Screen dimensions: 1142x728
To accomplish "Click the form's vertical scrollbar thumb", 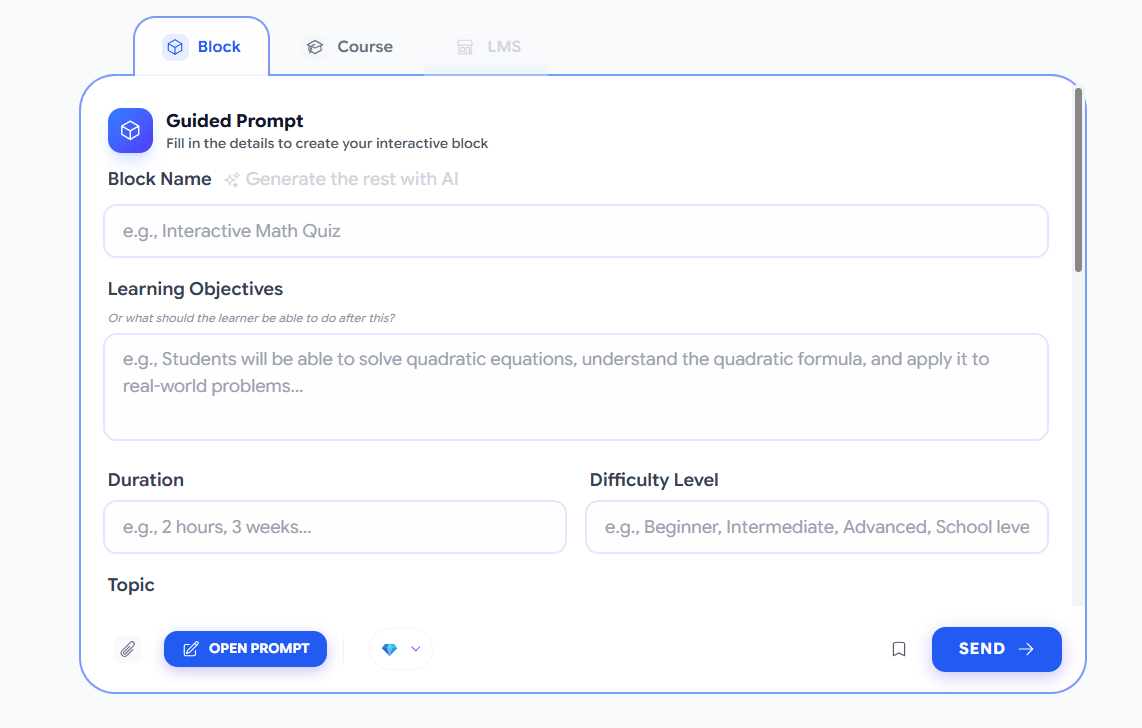I will click(x=1078, y=180).
